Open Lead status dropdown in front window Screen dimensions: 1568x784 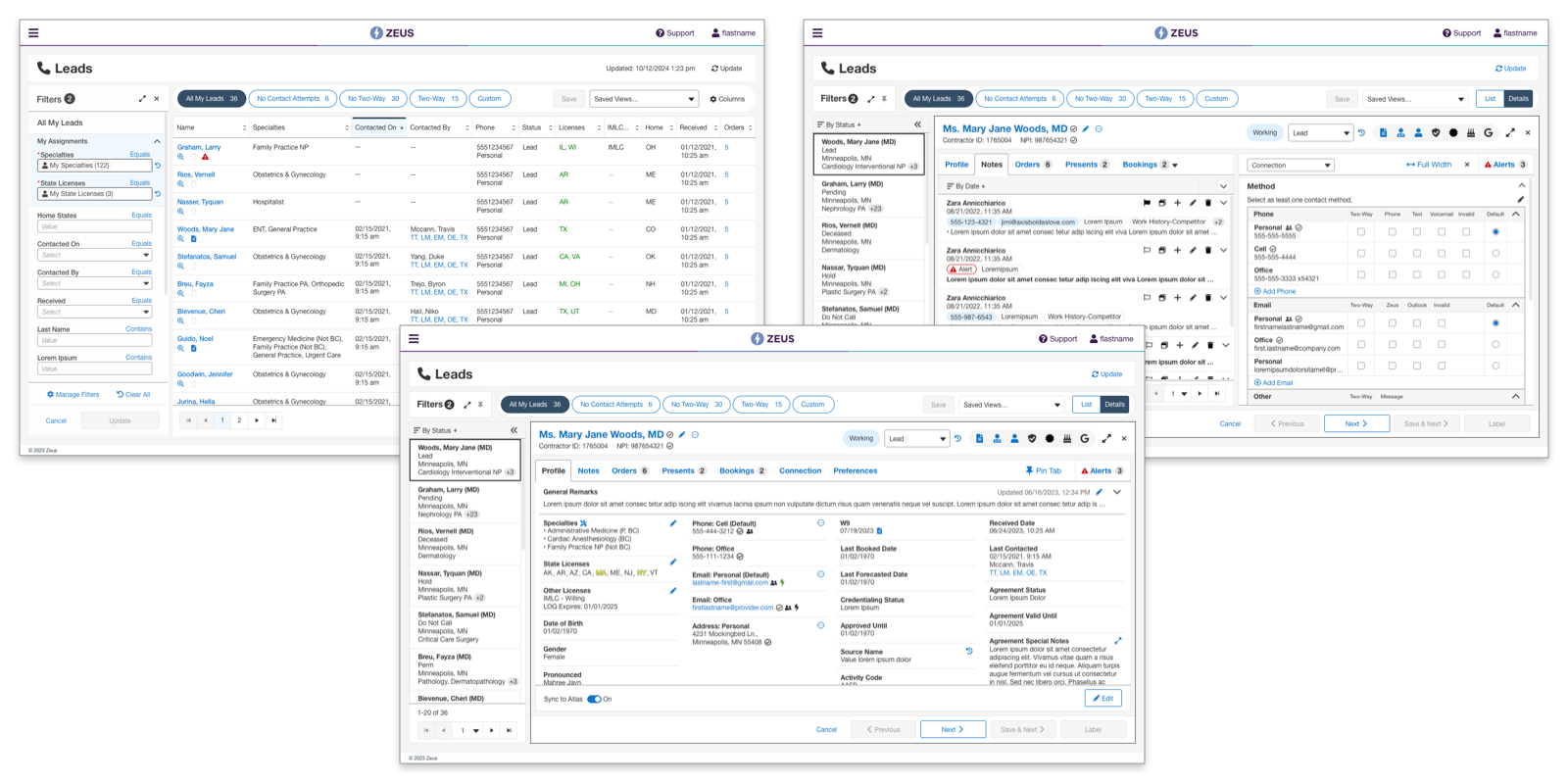point(916,439)
